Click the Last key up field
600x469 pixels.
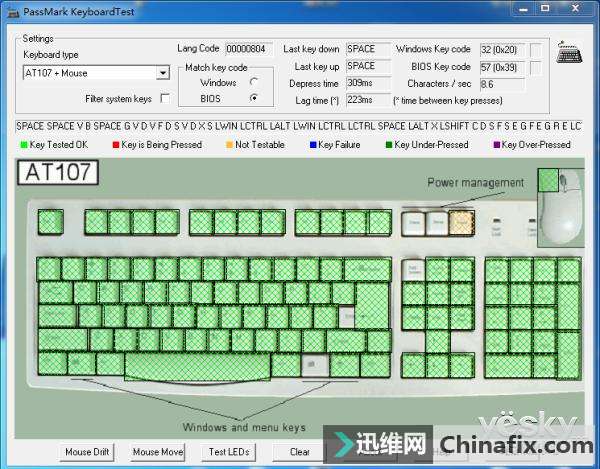368,66
